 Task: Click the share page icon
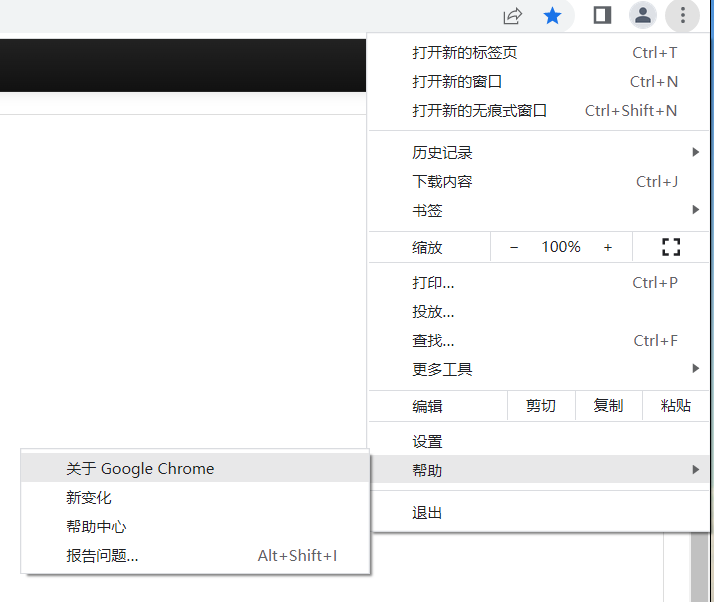[x=512, y=15]
